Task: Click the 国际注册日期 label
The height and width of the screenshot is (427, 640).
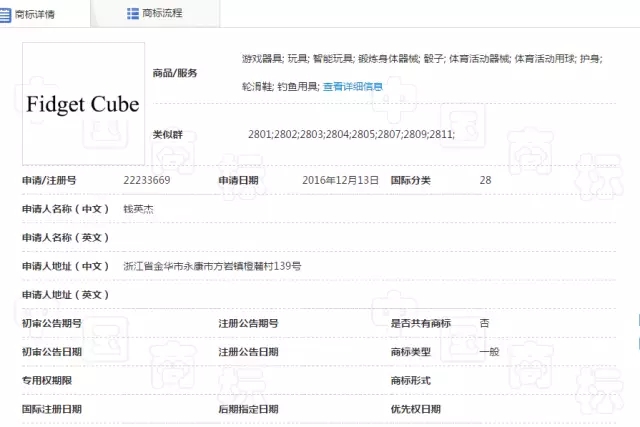Action: (52, 409)
